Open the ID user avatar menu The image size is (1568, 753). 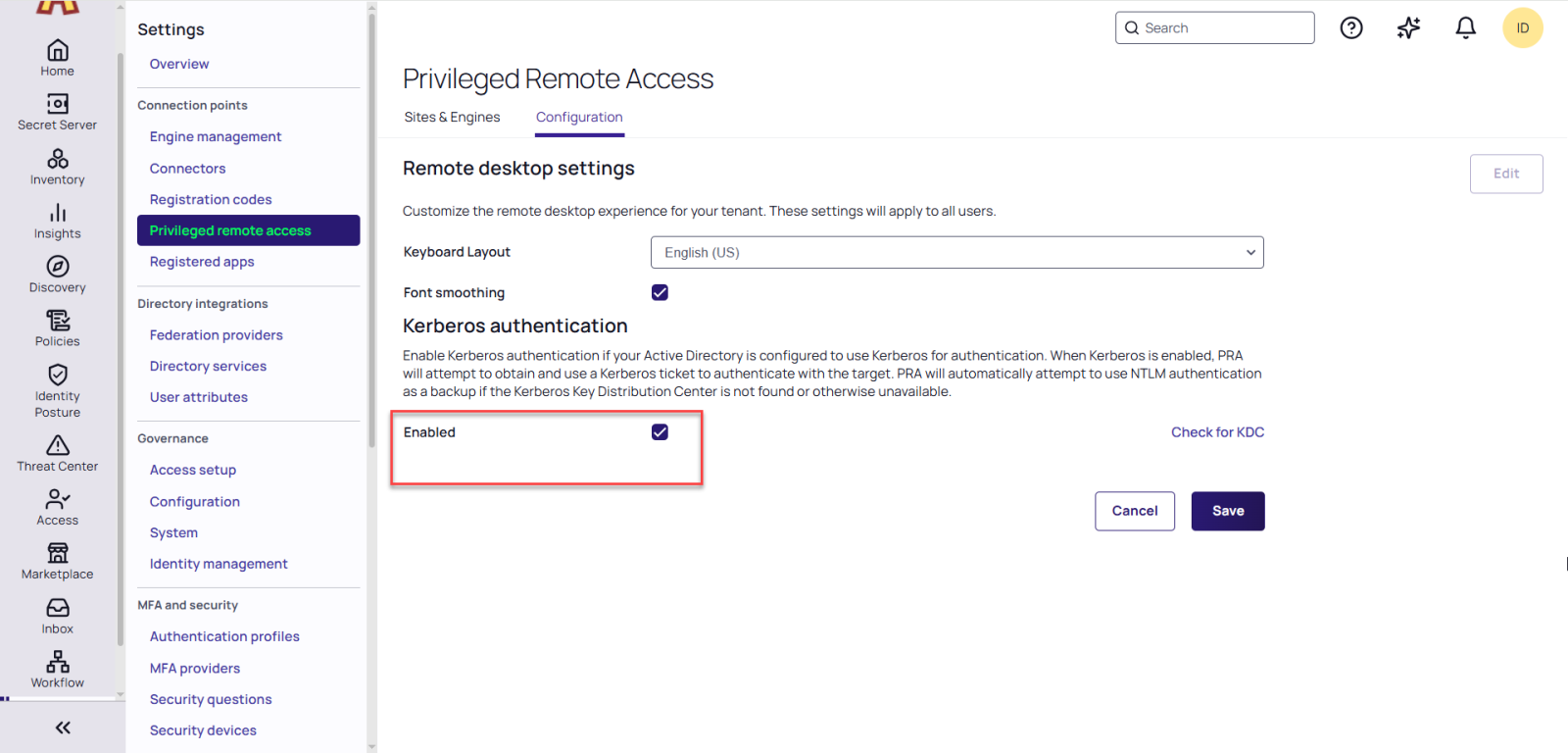(x=1522, y=28)
